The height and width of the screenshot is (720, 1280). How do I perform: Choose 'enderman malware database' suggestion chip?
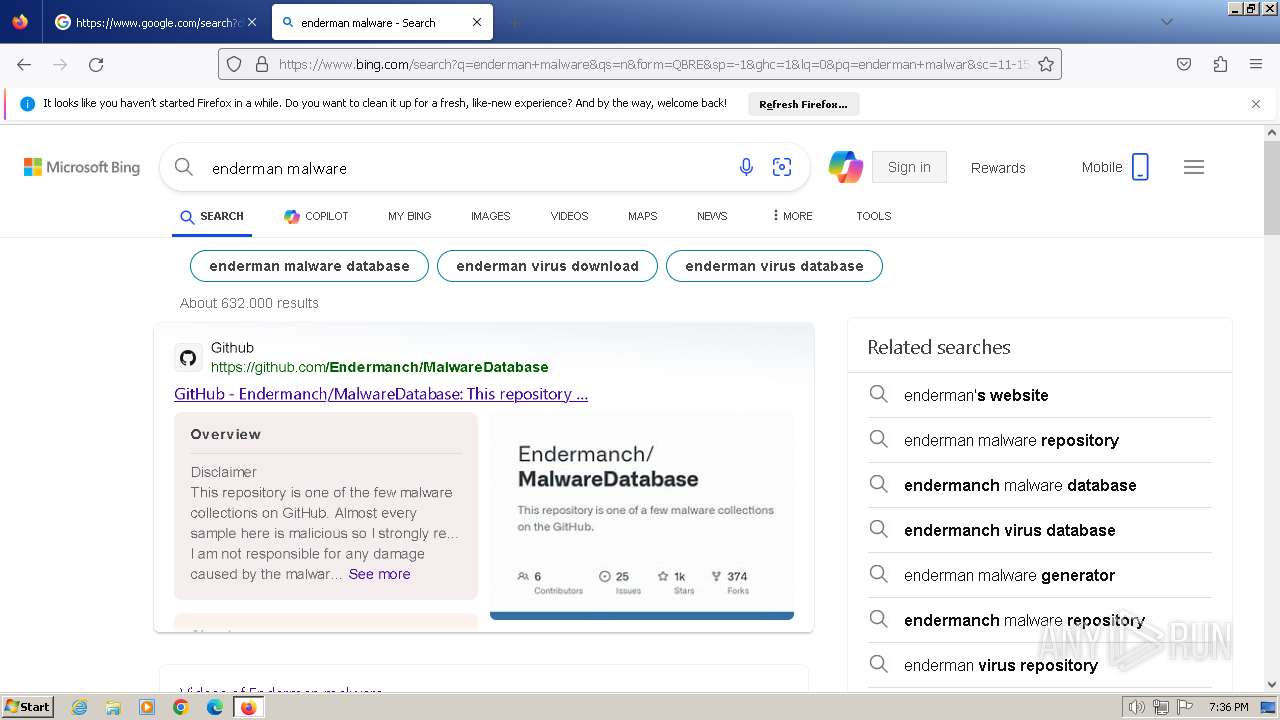(309, 266)
